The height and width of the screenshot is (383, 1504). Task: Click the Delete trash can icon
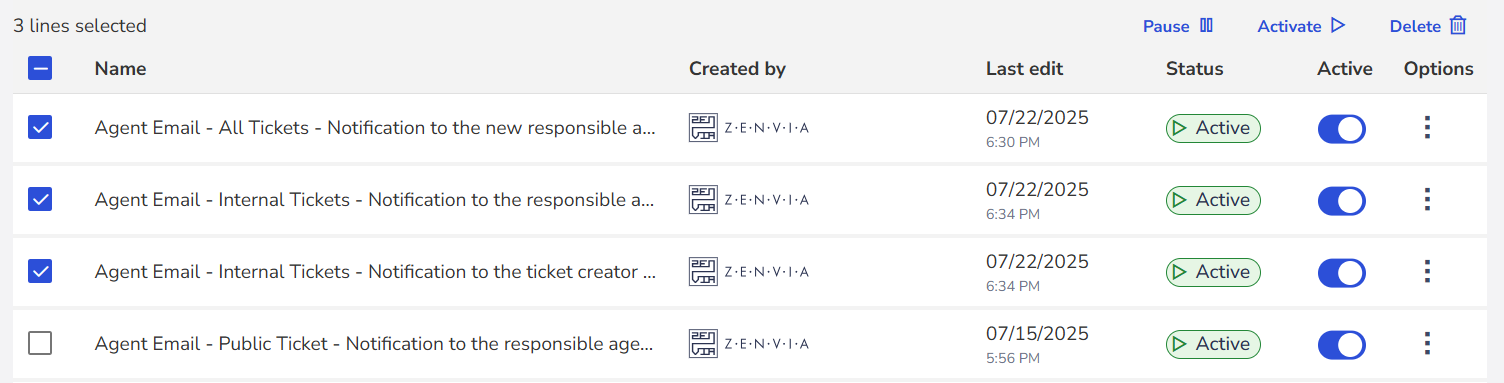1458,26
